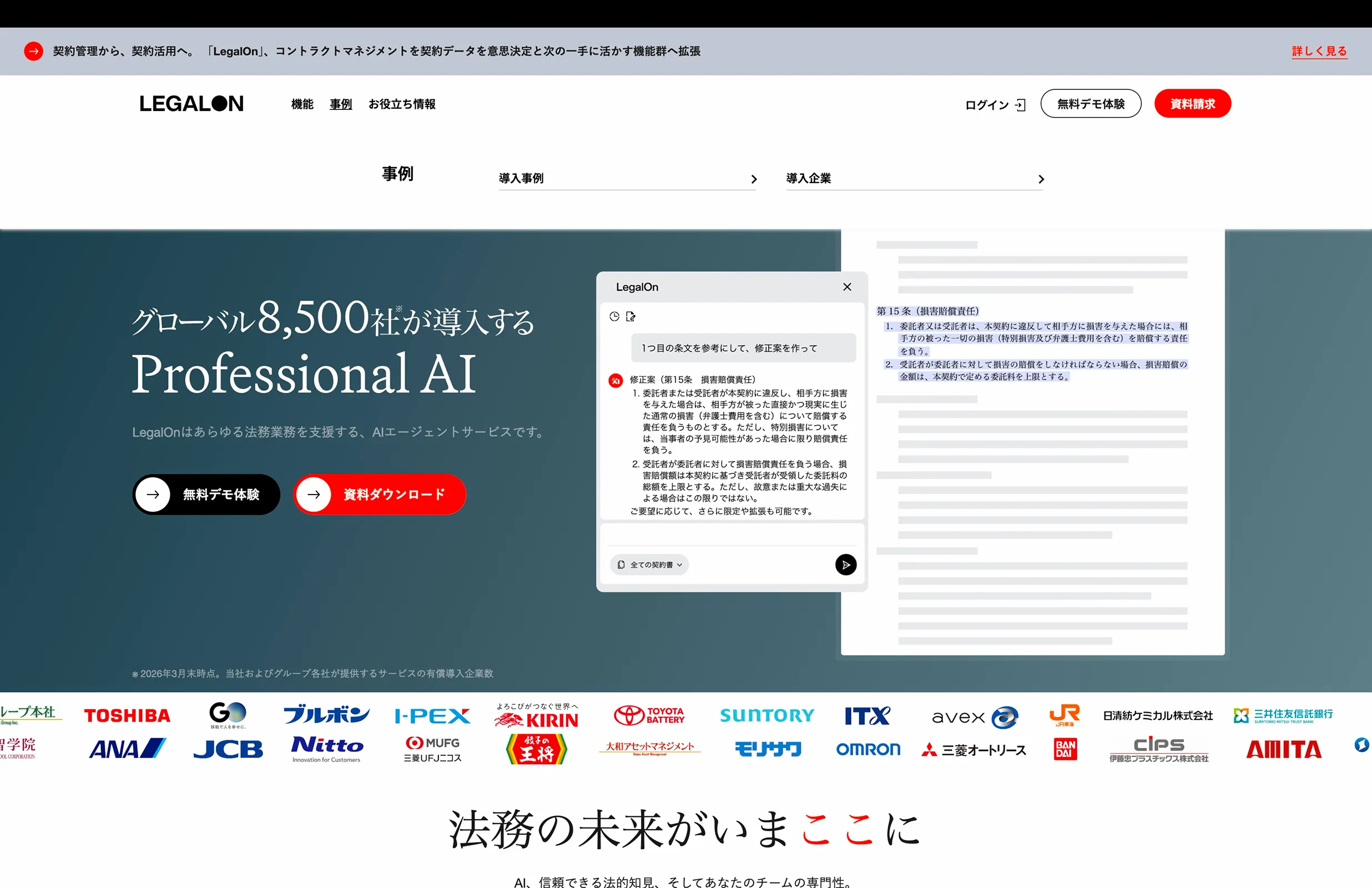
Task: Click the send message arrow button
Action: tap(846, 565)
